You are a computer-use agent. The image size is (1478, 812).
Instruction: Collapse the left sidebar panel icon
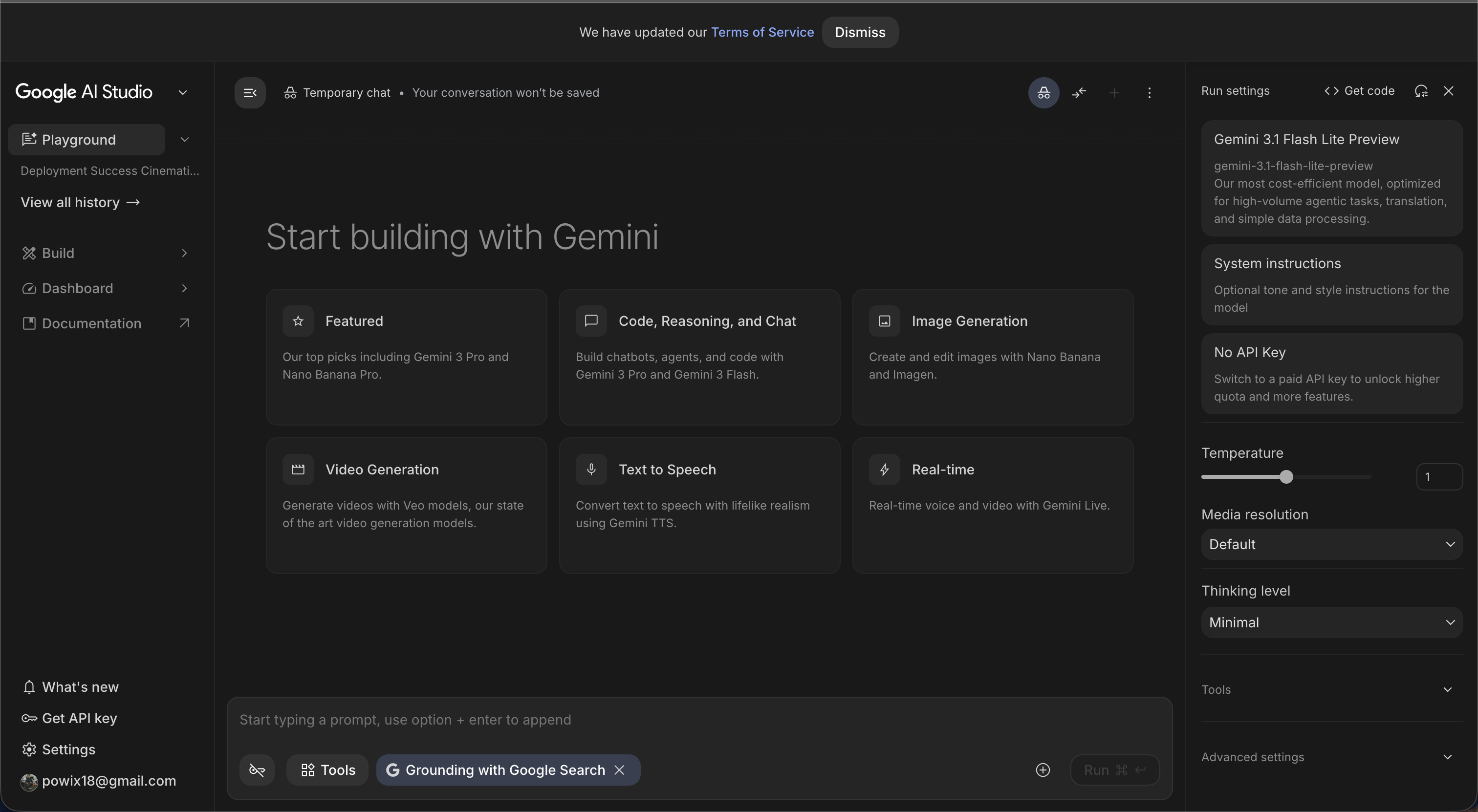(250, 92)
